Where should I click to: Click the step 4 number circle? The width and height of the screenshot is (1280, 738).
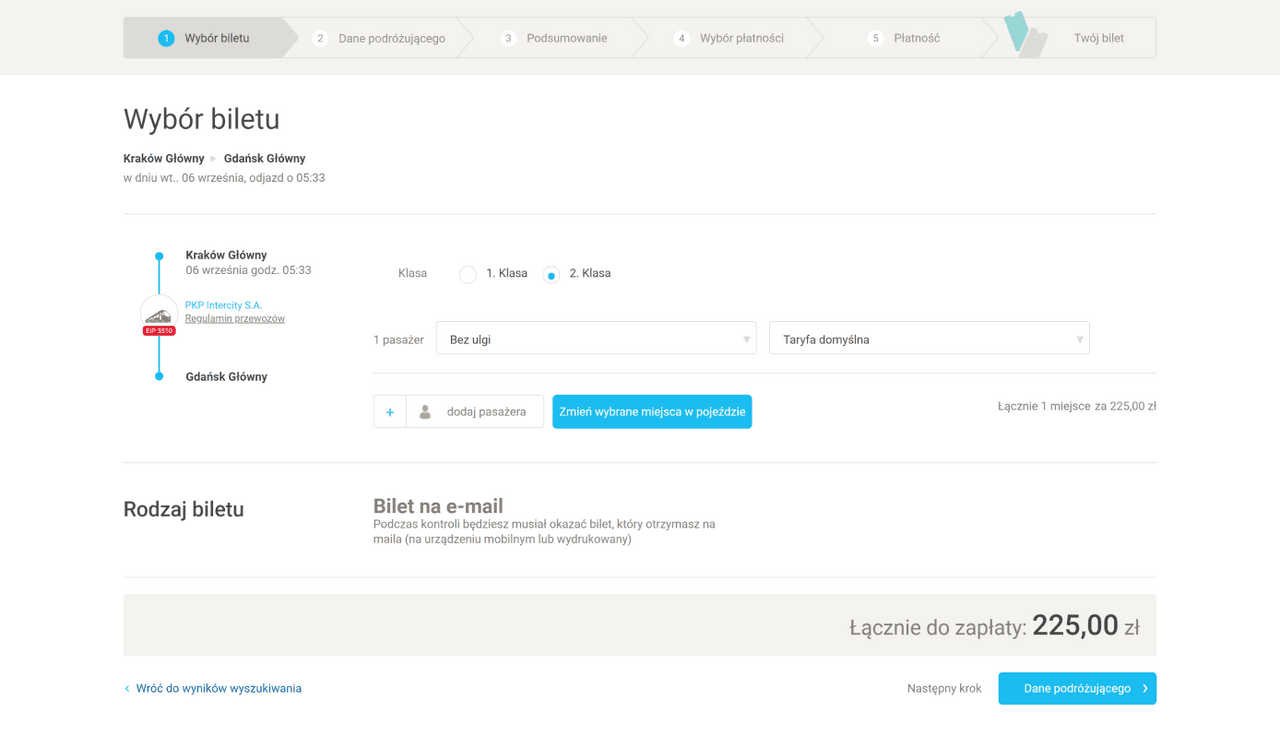(682, 38)
